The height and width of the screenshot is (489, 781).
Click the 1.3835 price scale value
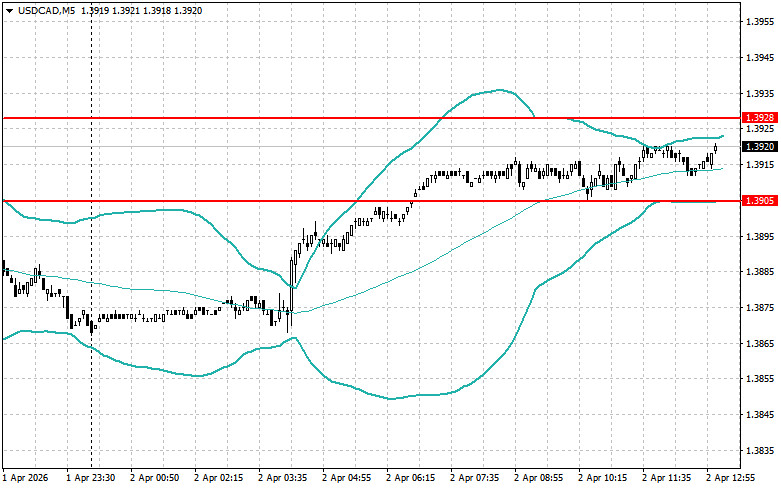click(x=760, y=451)
